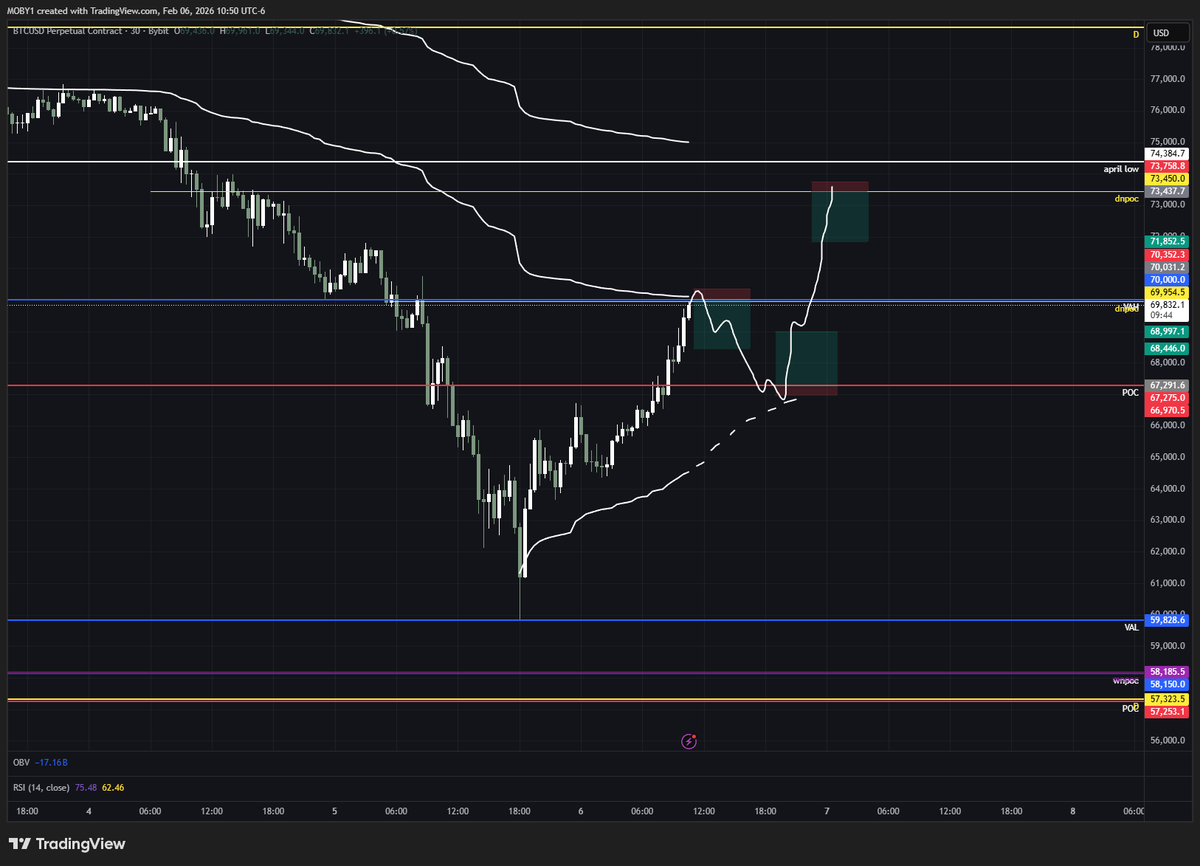
Task: Select the purple 58,185.5 price label
Action: 1168,672
